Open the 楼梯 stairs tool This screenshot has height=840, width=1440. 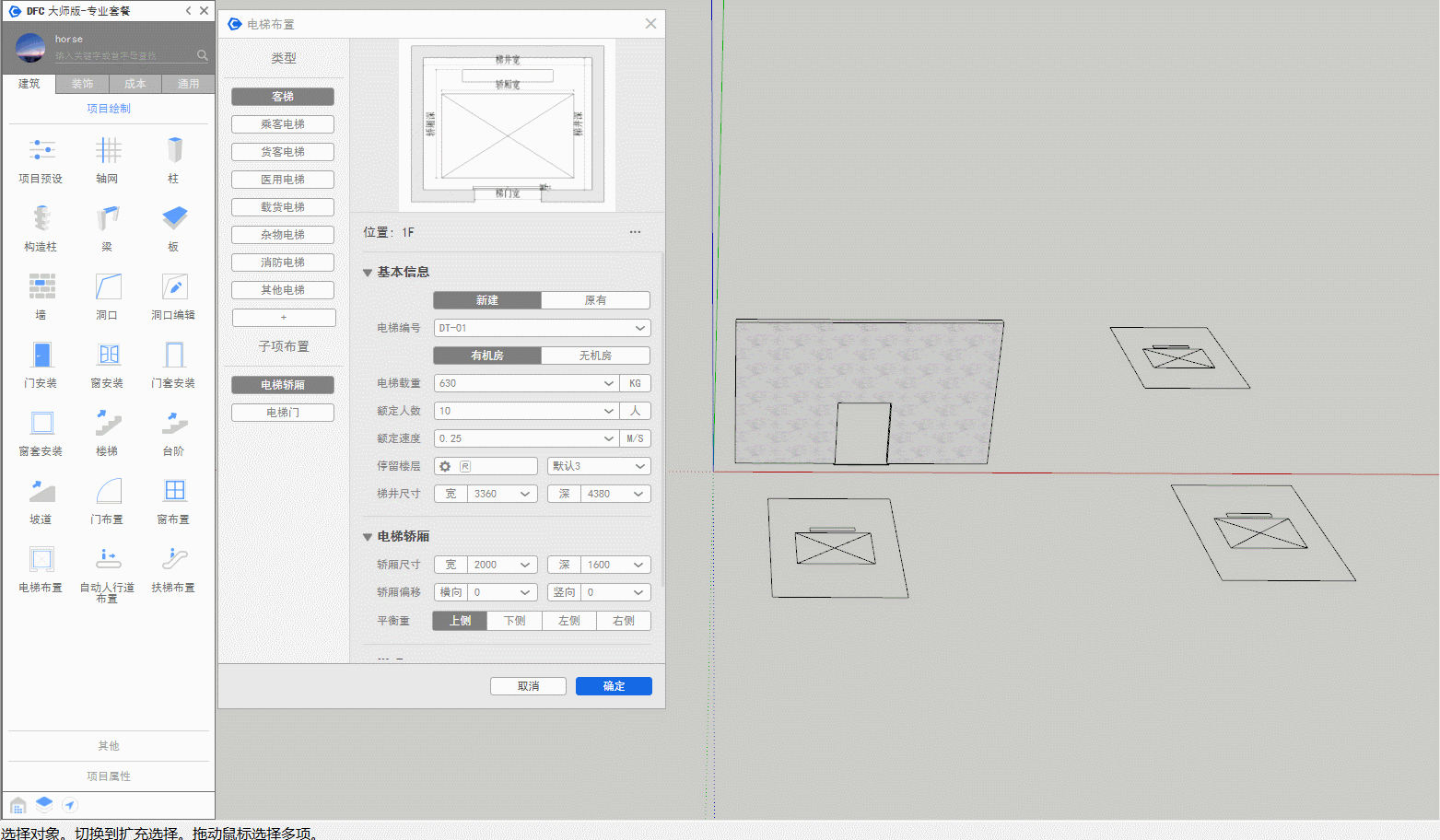(108, 423)
